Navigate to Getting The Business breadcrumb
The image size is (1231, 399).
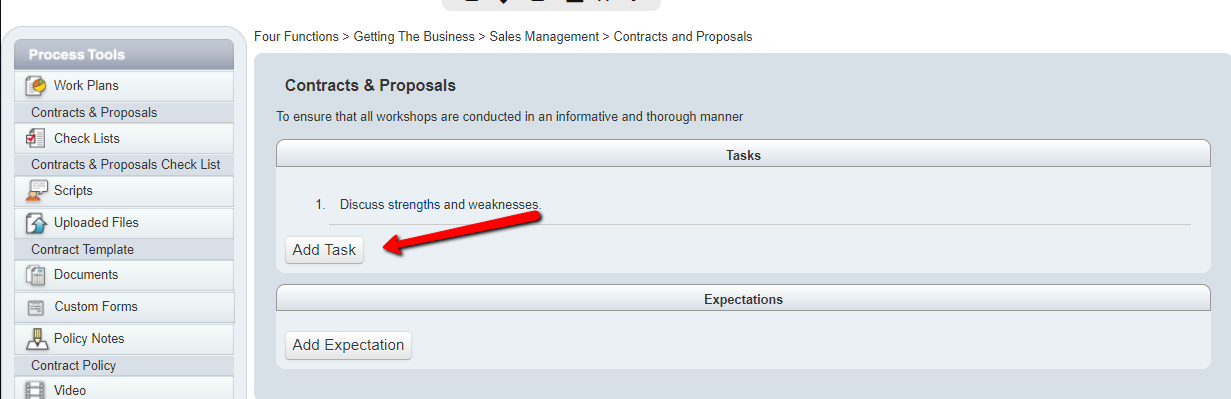pos(414,36)
